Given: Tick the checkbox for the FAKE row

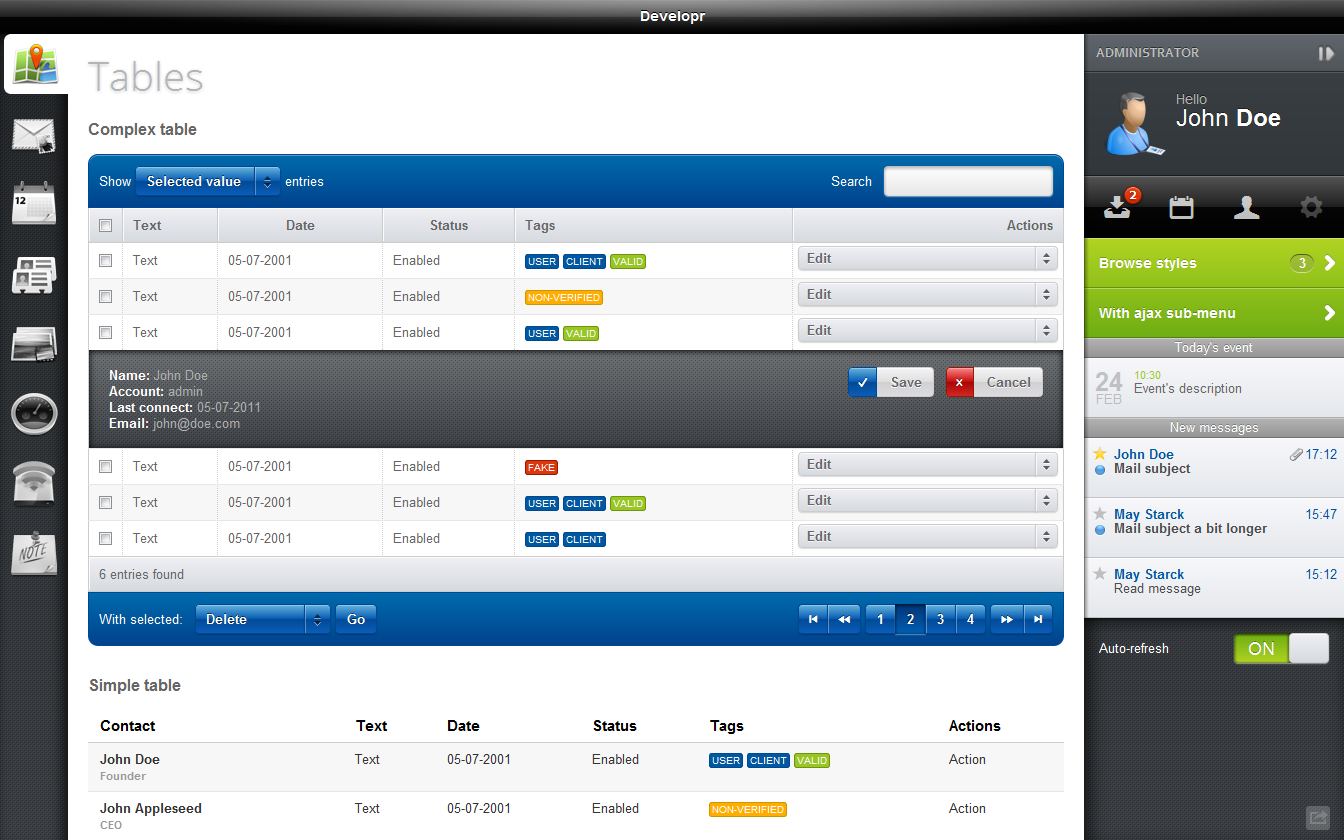Looking at the screenshot, I should tap(106, 467).
